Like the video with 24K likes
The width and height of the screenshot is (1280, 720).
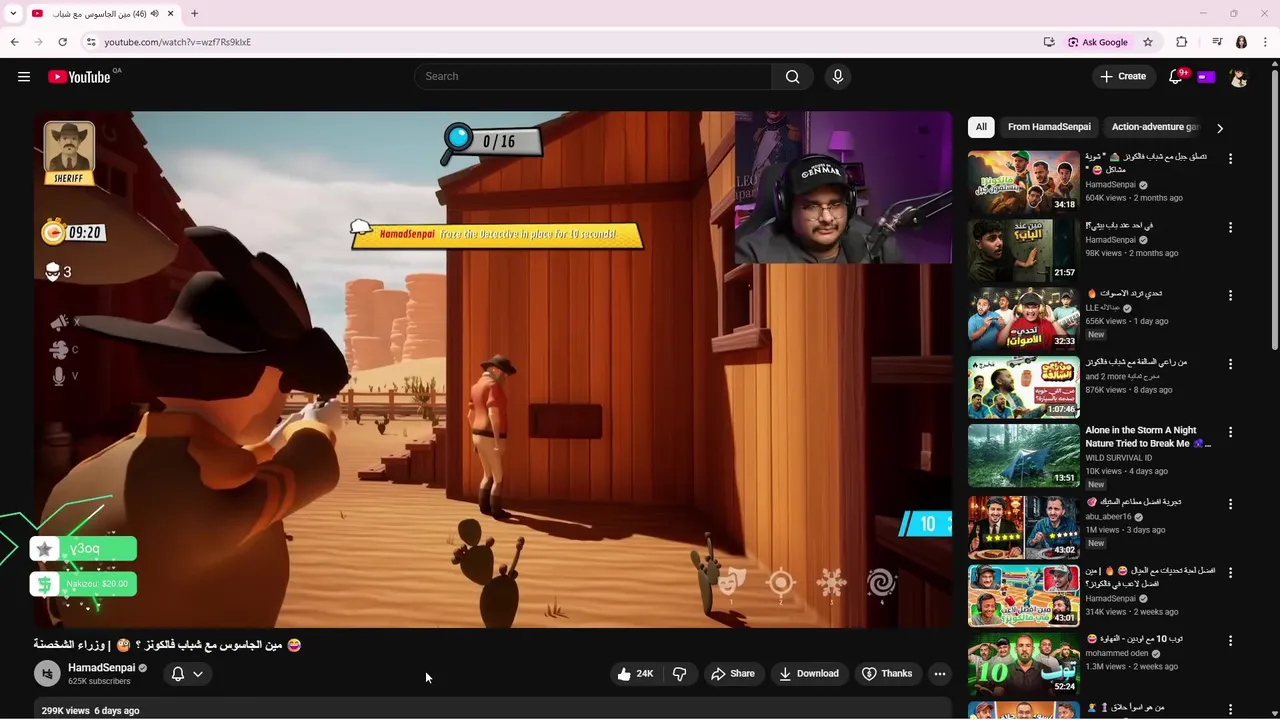[x=635, y=674]
